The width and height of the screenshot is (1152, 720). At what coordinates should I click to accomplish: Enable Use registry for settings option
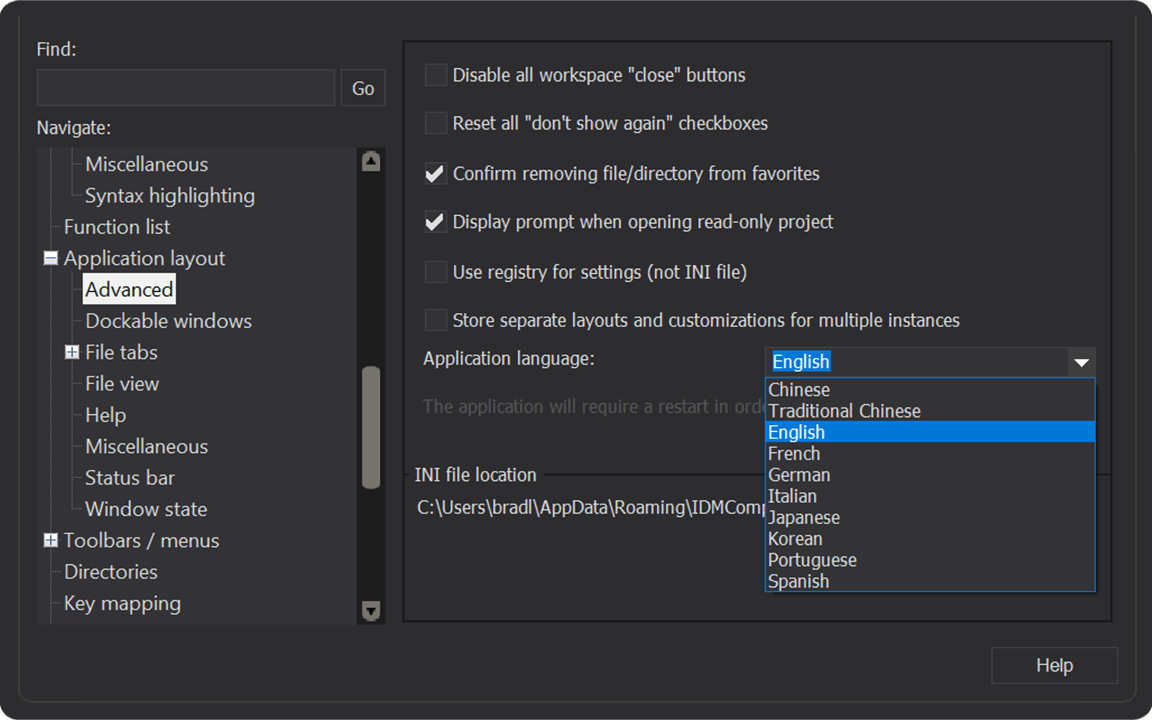(436, 272)
